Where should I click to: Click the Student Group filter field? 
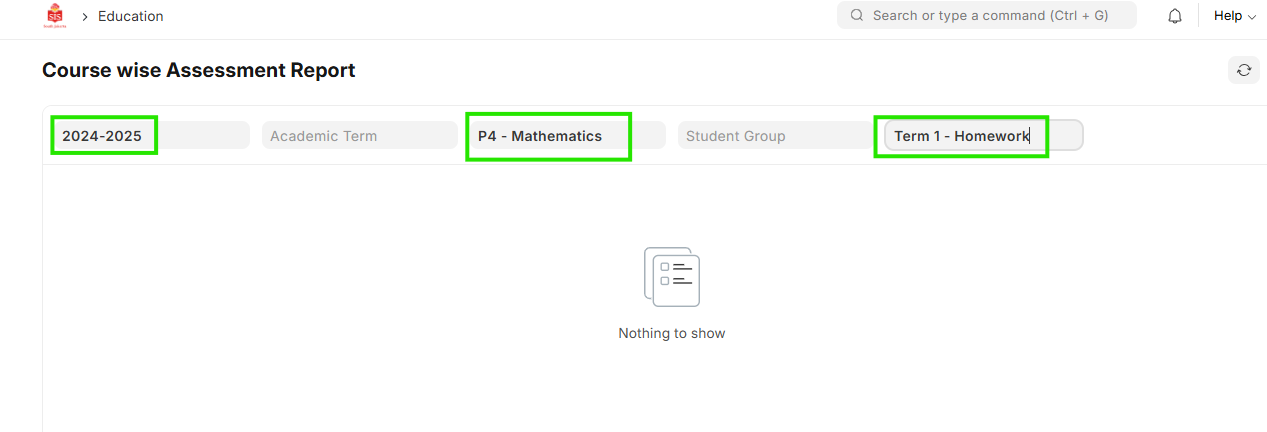[x=775, y=136]
